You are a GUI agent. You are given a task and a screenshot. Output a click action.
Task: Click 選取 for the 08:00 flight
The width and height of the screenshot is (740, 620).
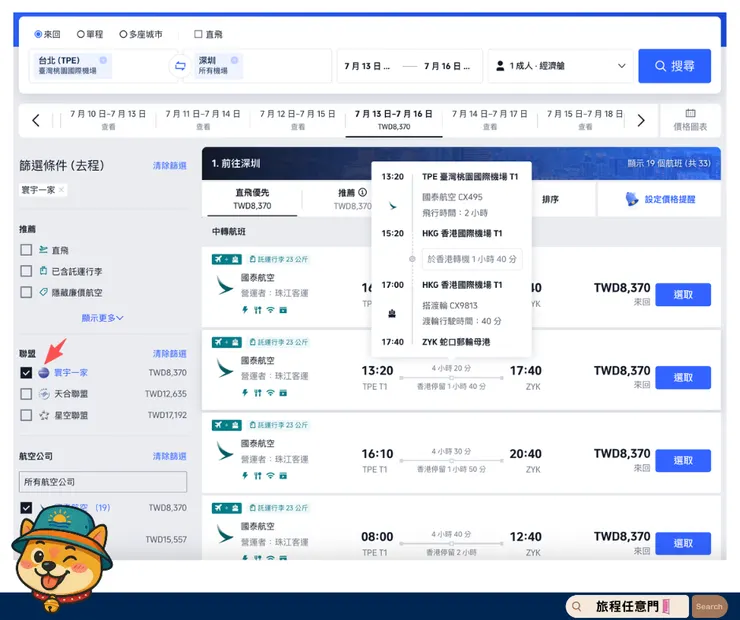click(683, 544)
